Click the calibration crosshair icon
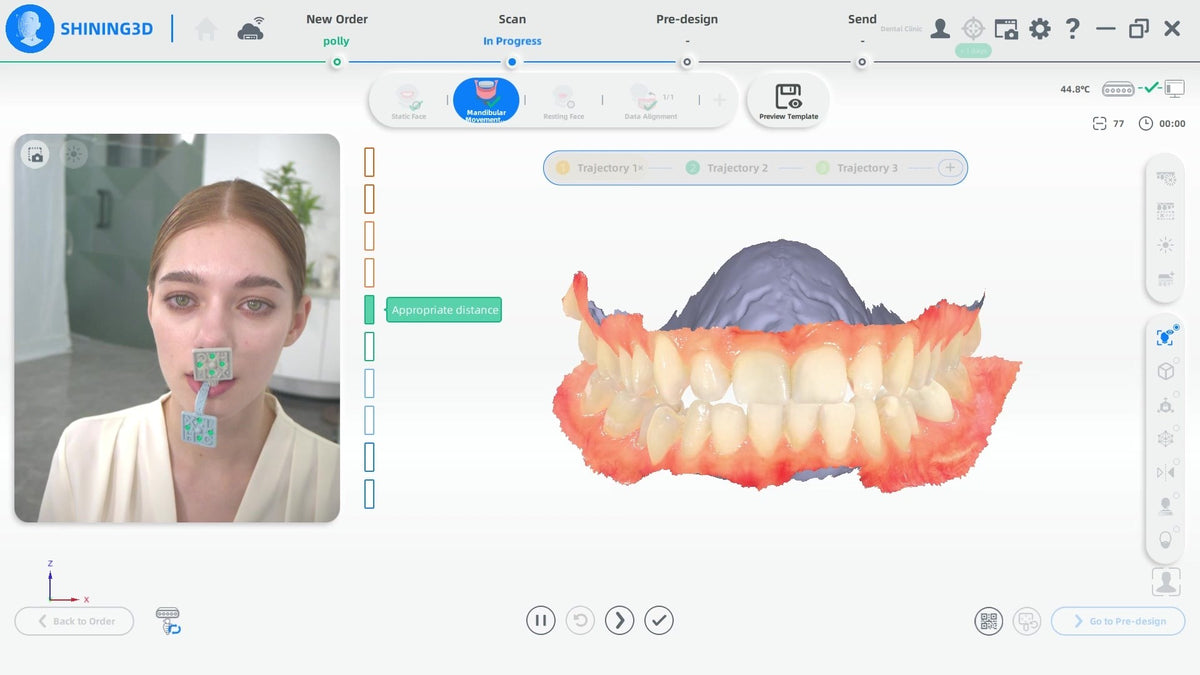 973,28
